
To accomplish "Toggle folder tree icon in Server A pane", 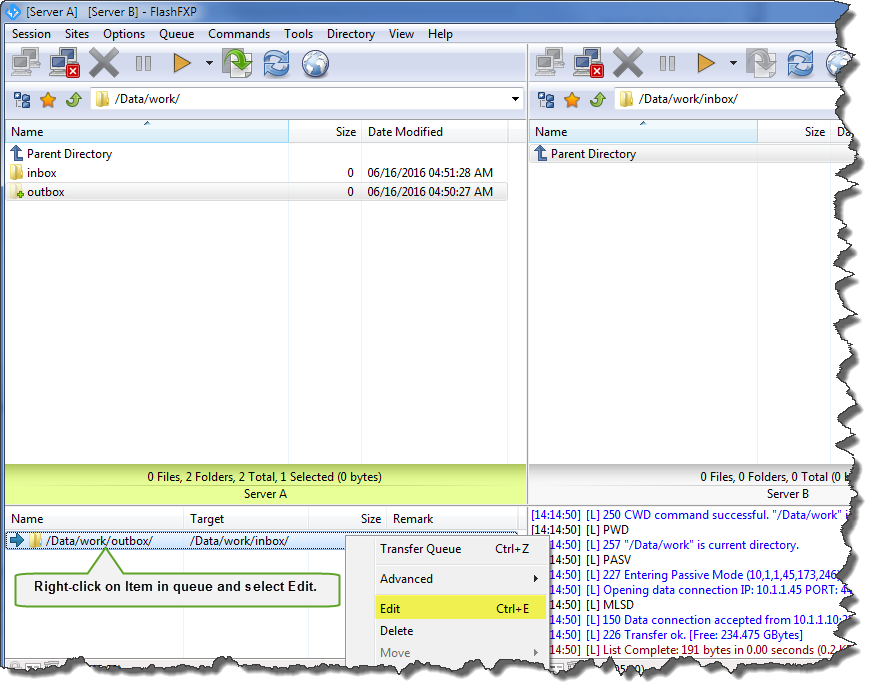I will (x=22, y=100).
